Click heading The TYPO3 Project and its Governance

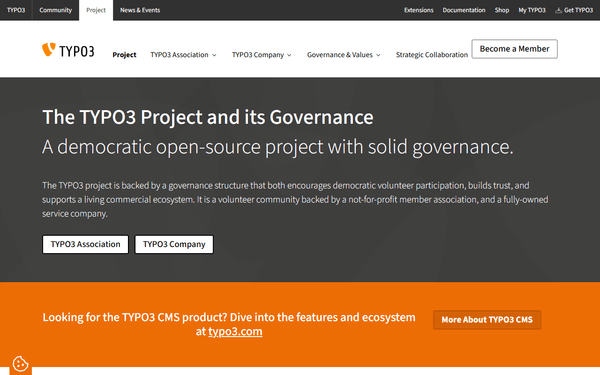pyautogui.click(x=208, y=117)
